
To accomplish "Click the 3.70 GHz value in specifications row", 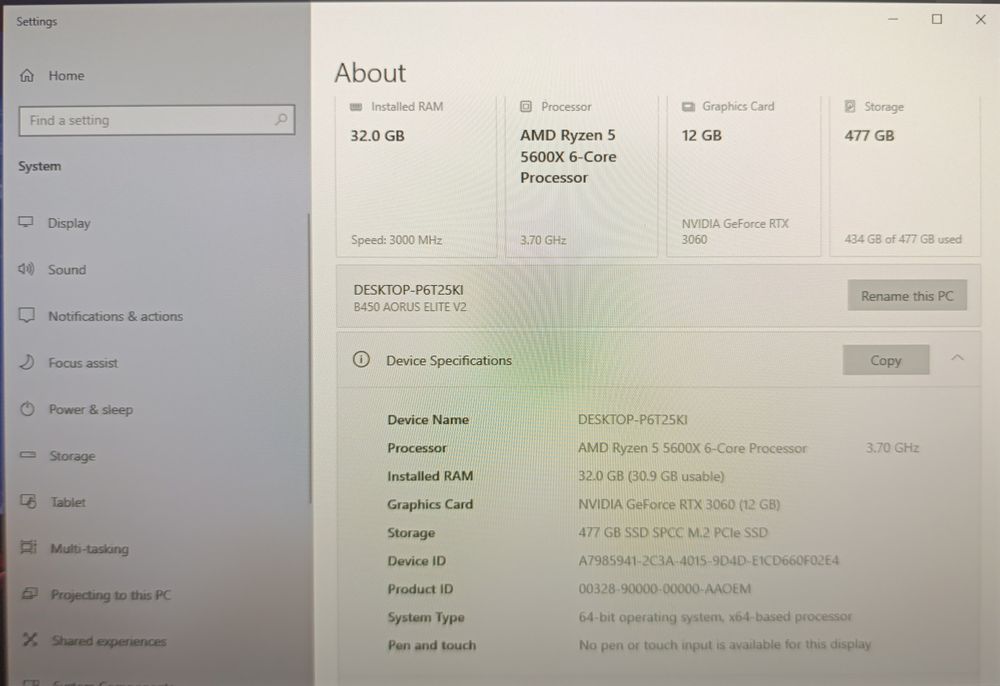I will point(892,448).
